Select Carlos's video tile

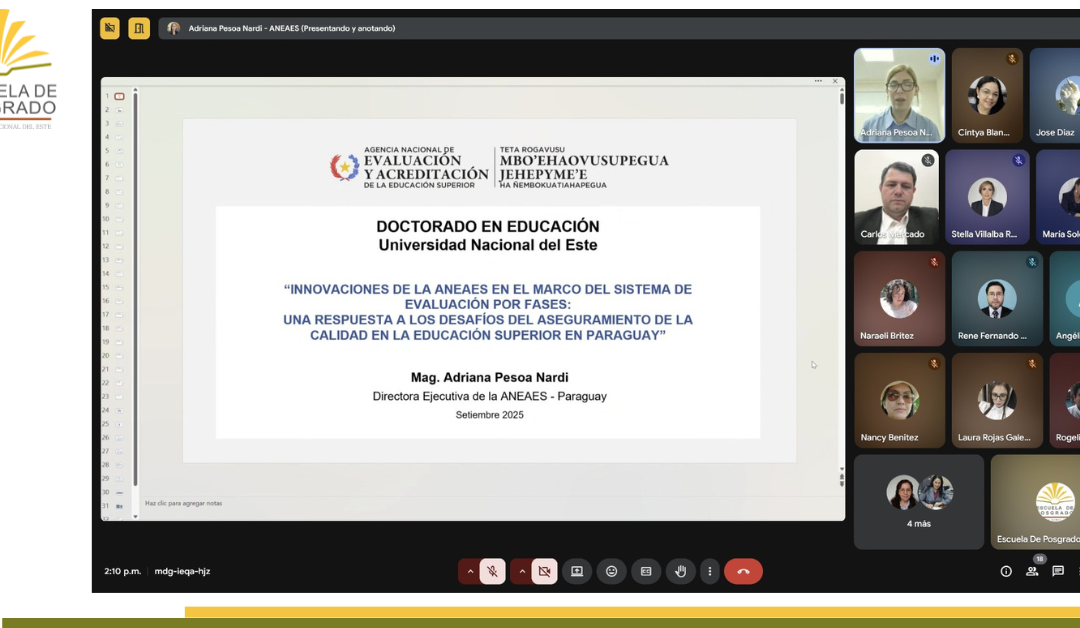pyautogui.click(x=896, y=197)
